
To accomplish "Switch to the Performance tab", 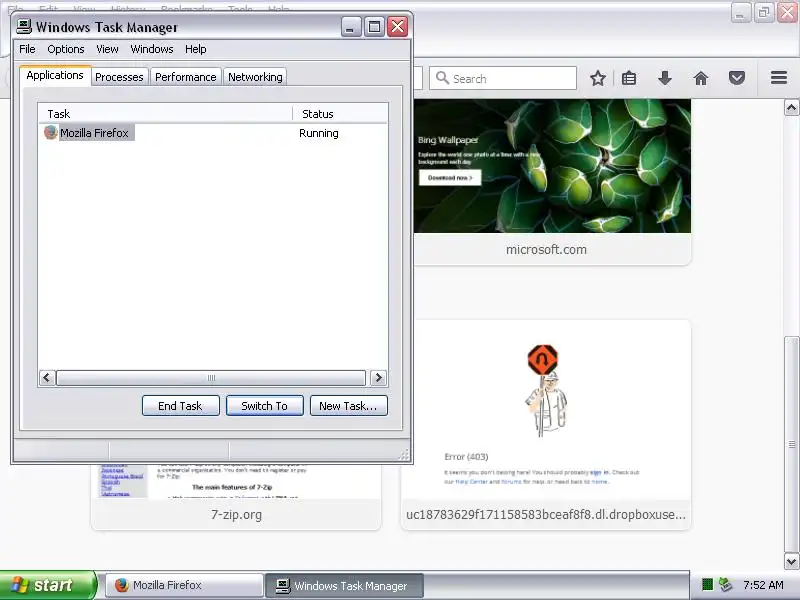I will coord(186,77).
